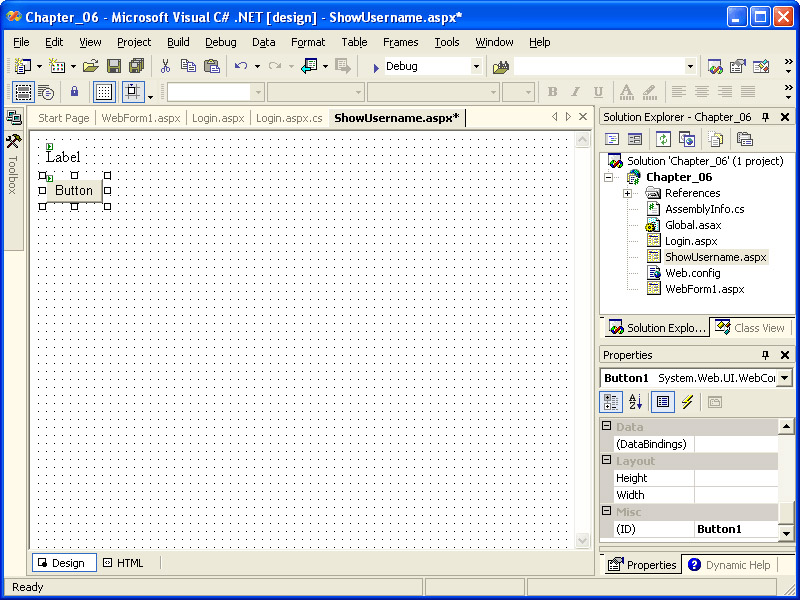800x600 pixels.
Task: Open the Debug menu
Action: [x=220, y=42]
